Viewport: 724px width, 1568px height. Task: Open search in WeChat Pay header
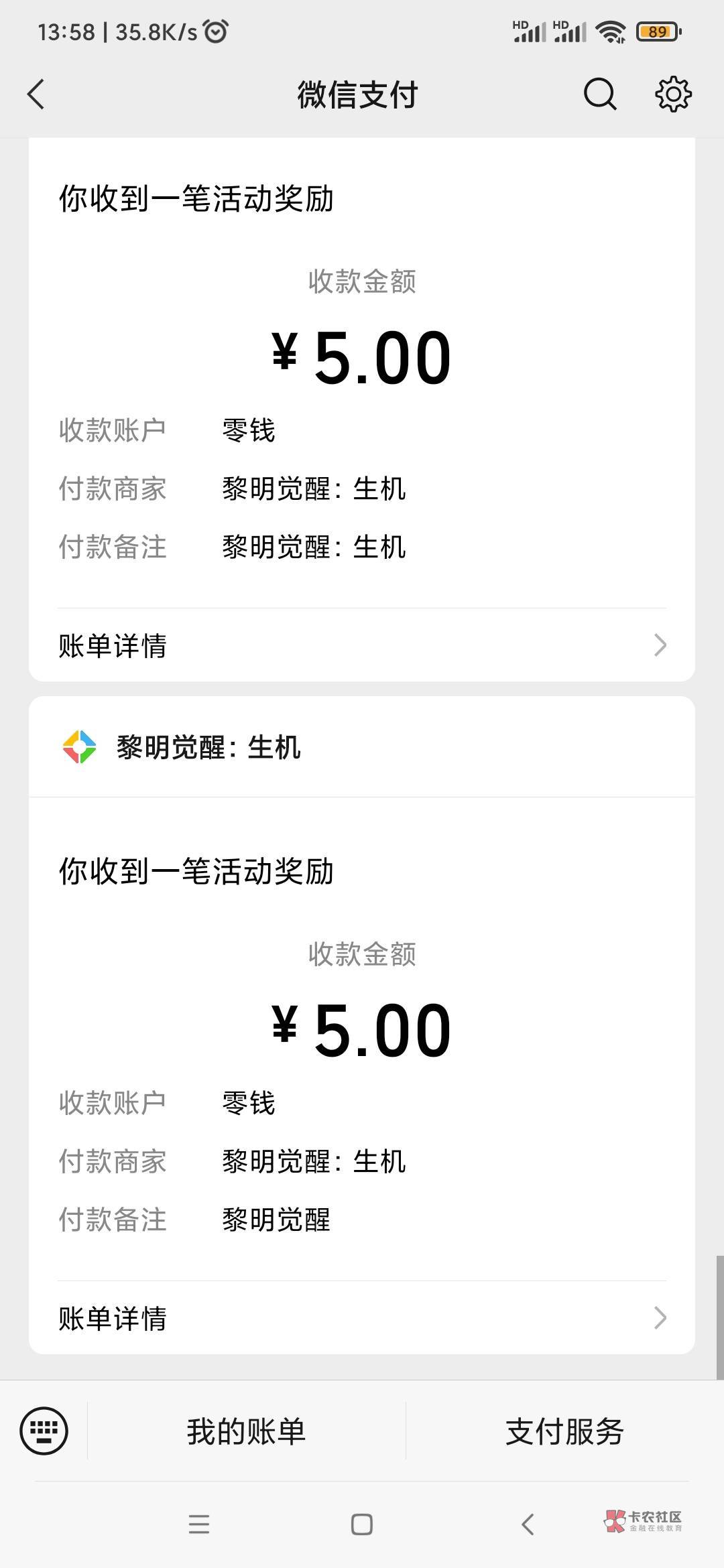[599, 94]
